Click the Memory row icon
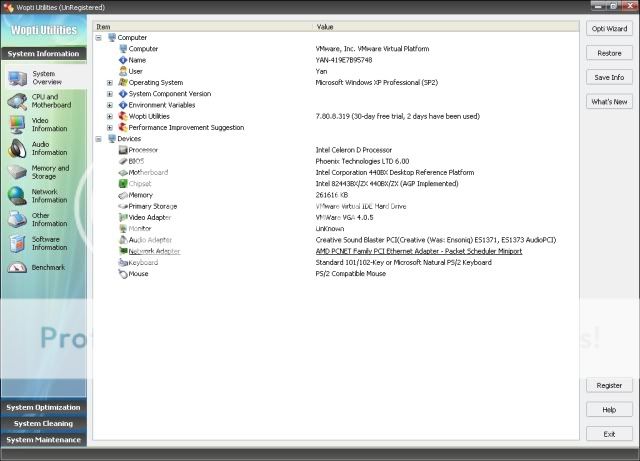 [x=123, y=195]
